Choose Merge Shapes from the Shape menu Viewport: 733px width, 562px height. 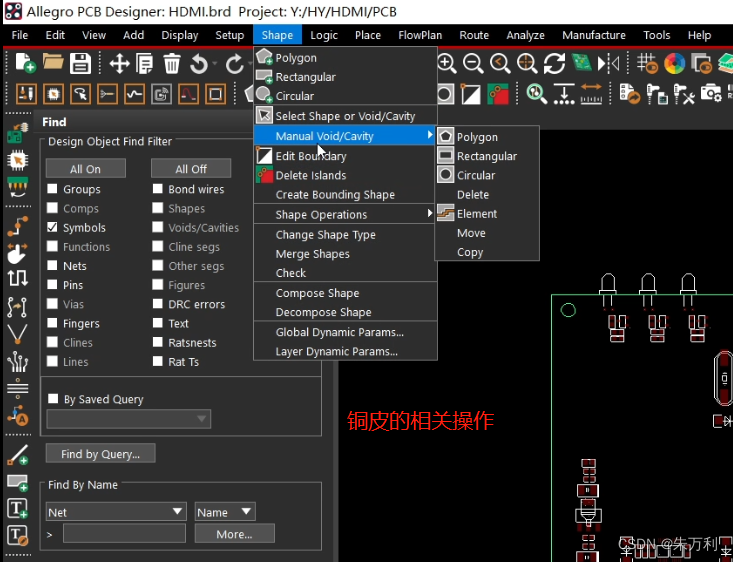point(312,254)
